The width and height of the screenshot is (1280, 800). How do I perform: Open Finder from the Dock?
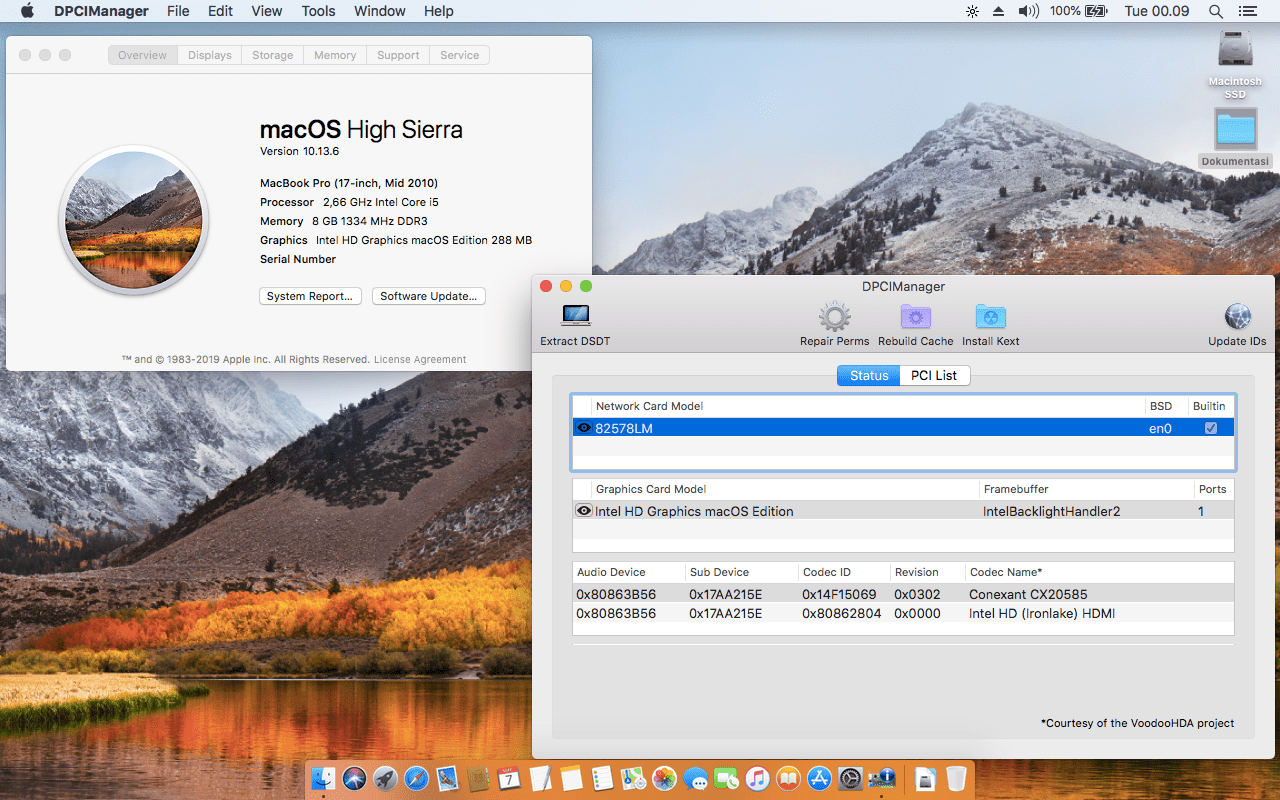pos(323,779)
